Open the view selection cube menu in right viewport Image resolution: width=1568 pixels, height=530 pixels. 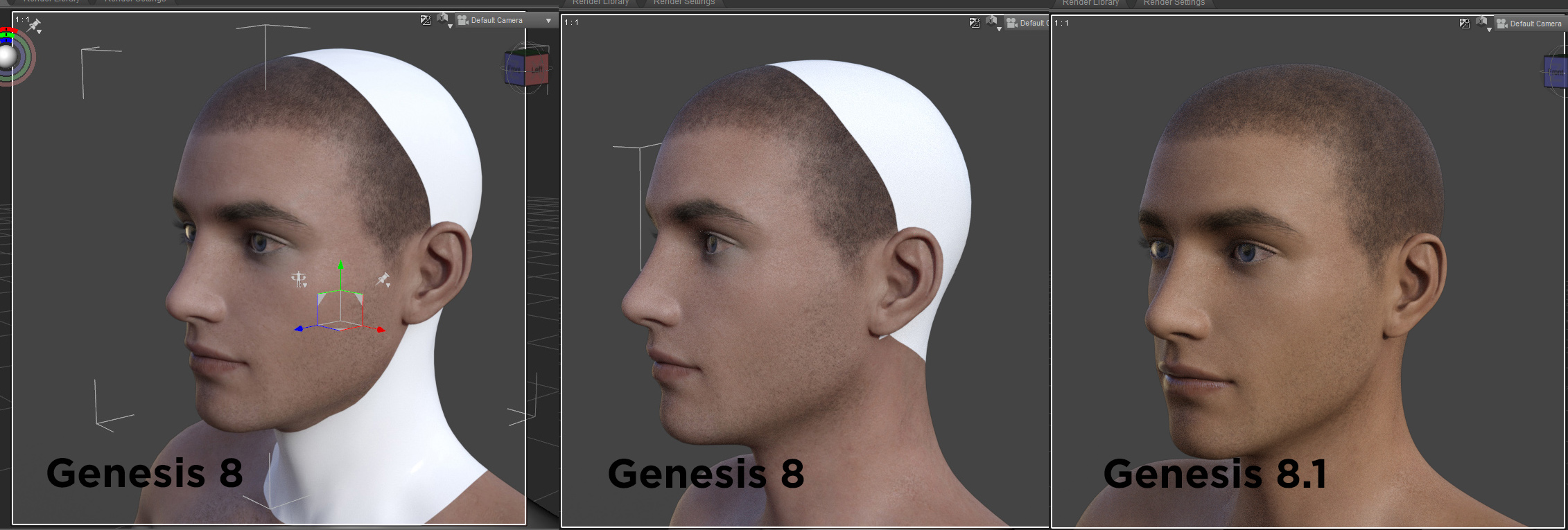click(1483, 24)
